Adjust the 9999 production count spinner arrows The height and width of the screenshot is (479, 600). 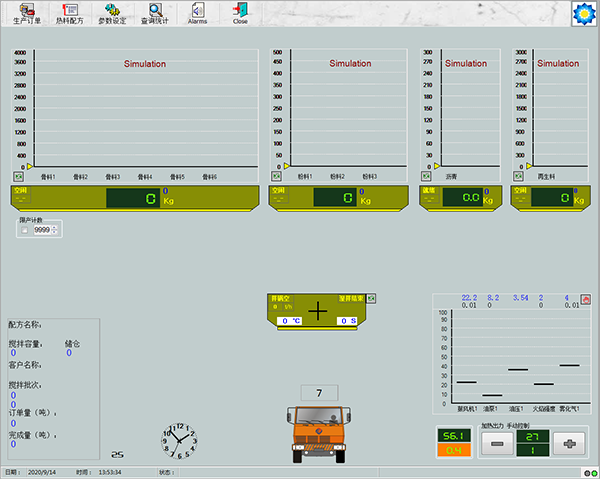click(x=55, y=230)
